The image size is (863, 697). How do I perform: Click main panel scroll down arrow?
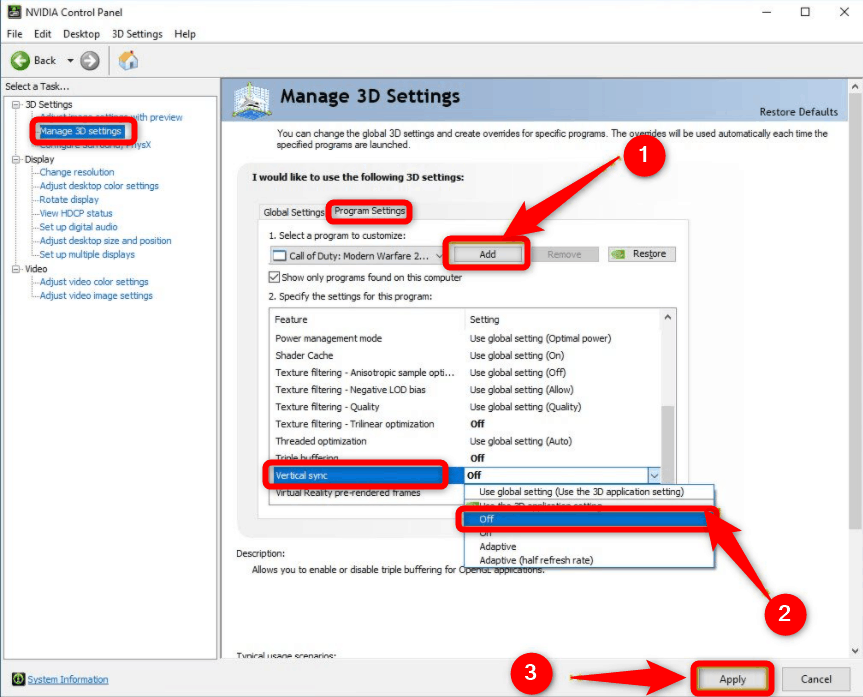coord(855,651)
